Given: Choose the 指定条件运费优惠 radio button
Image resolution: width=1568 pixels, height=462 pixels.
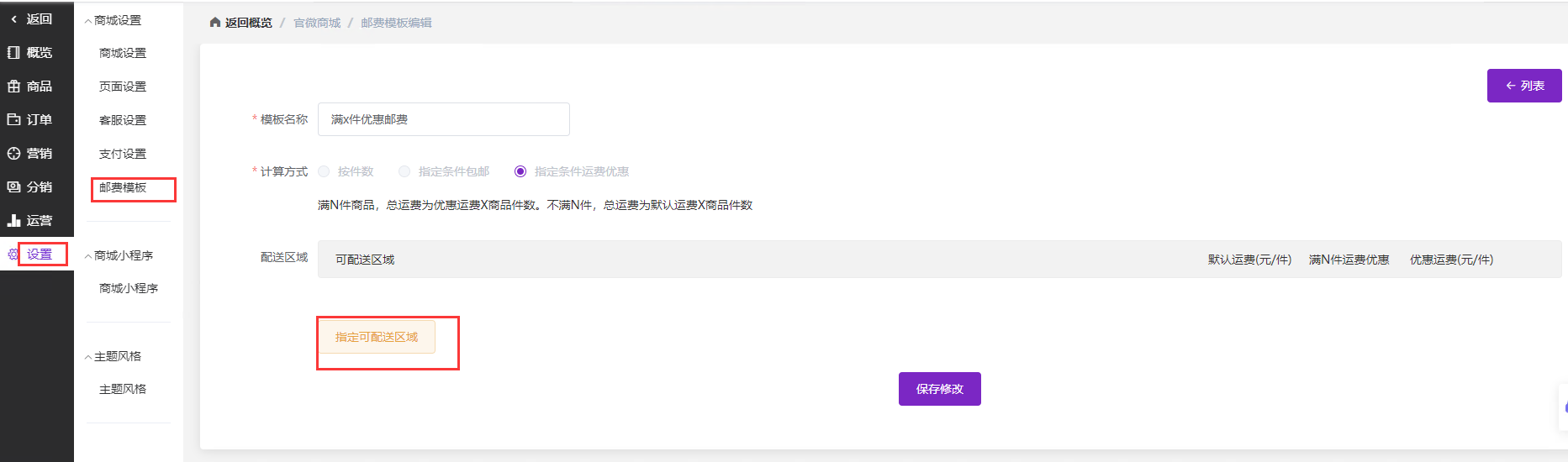Looking at the screenshot, I should pyautogui.click(x=520, y=171).
